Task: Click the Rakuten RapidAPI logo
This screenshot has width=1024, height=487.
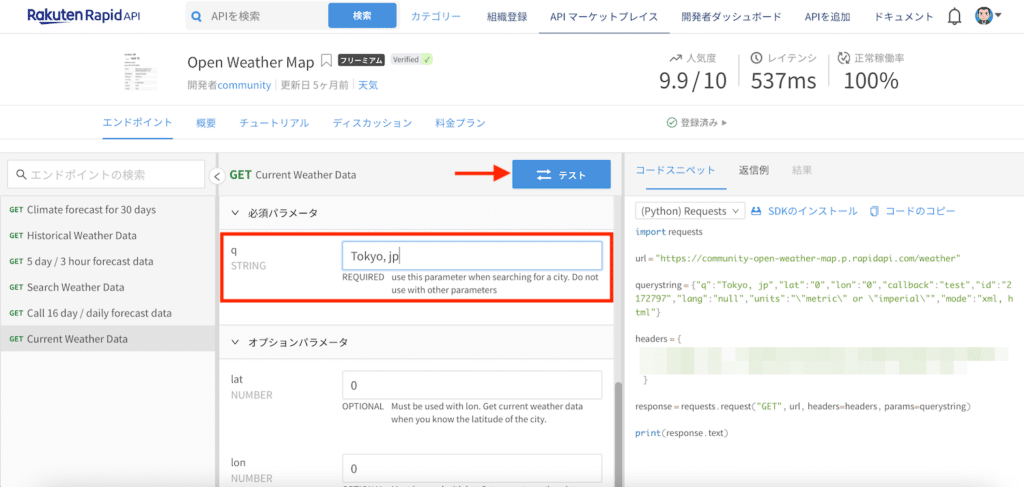Action: pos(84,16)
